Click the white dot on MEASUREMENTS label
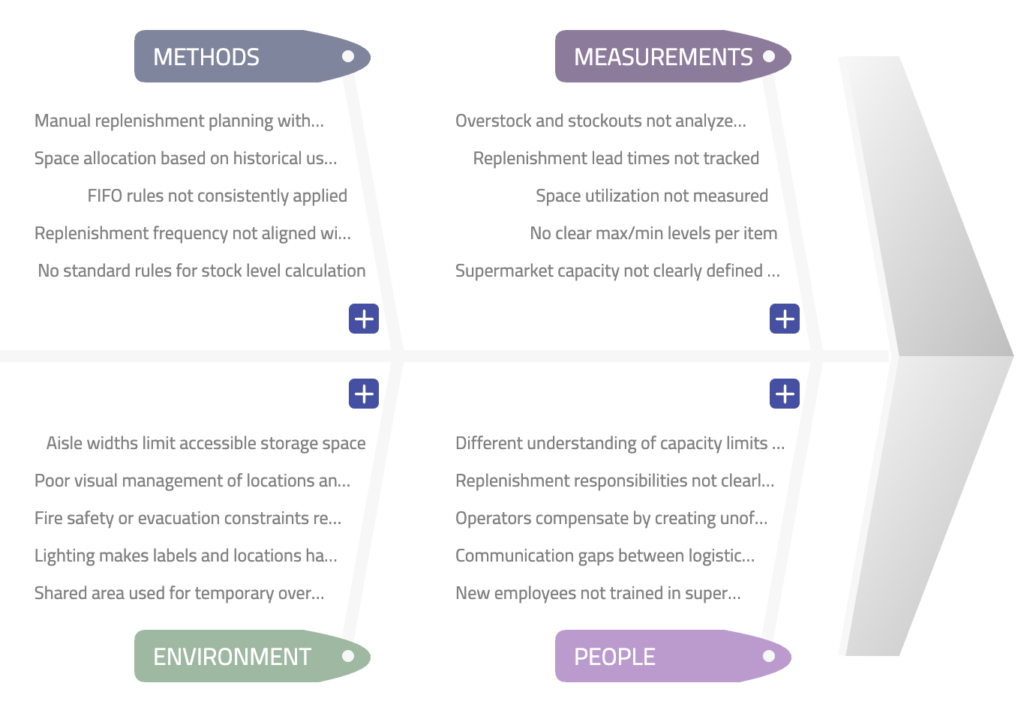Image resolution: width=1024 pixels, height=707 pixels. [769, 57]
